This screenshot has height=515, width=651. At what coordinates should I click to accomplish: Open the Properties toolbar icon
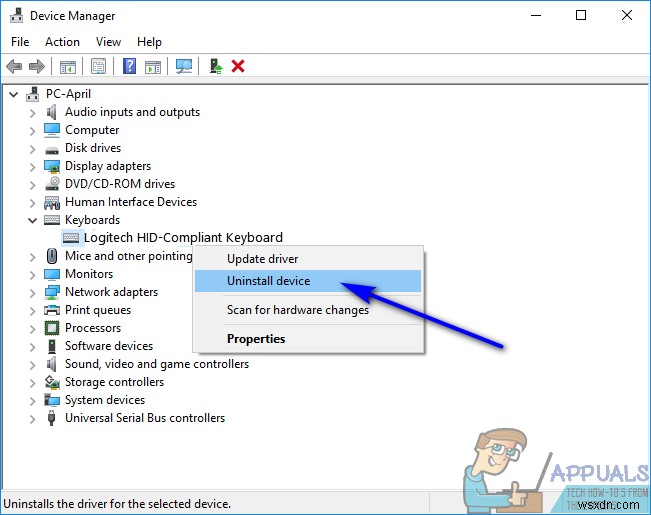[x=98, y=66]
